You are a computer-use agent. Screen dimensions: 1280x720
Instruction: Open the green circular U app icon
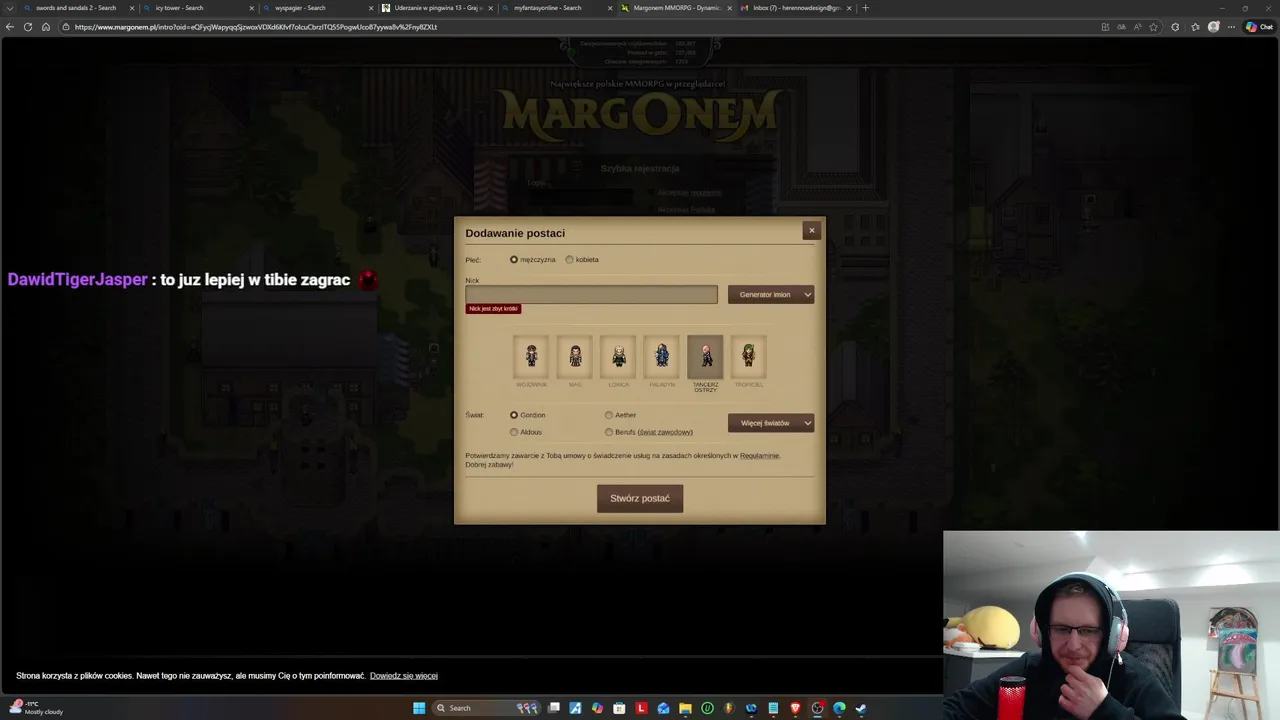click(x=707, y=708)
